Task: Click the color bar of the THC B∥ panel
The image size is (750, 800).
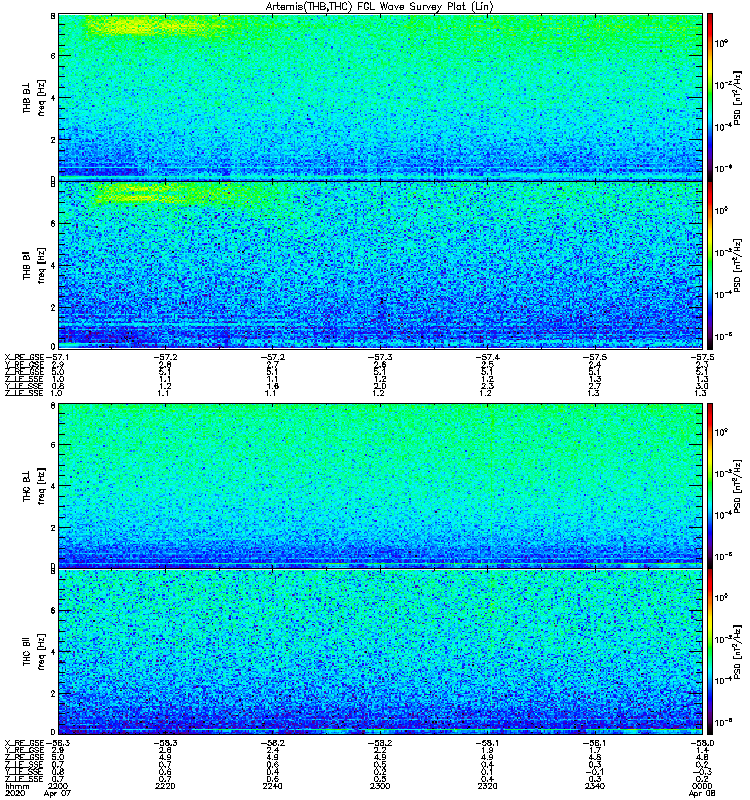Action: tap(709, 652)
